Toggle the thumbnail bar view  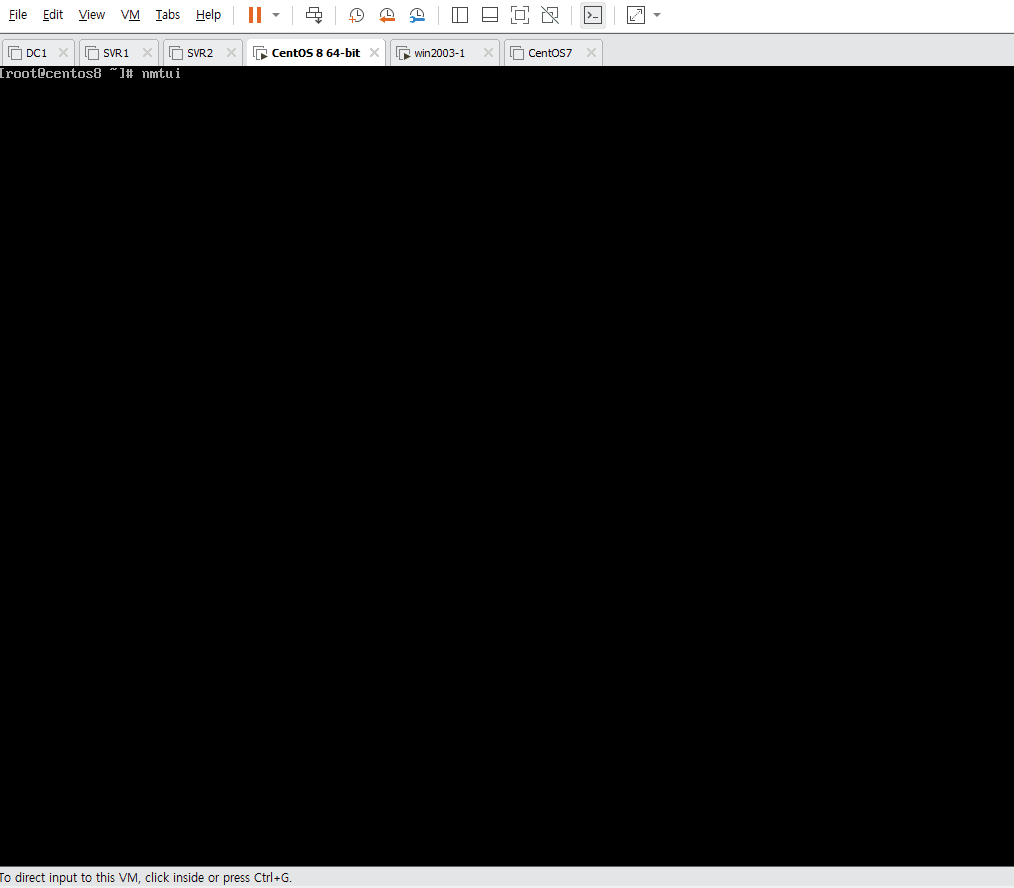490,15
